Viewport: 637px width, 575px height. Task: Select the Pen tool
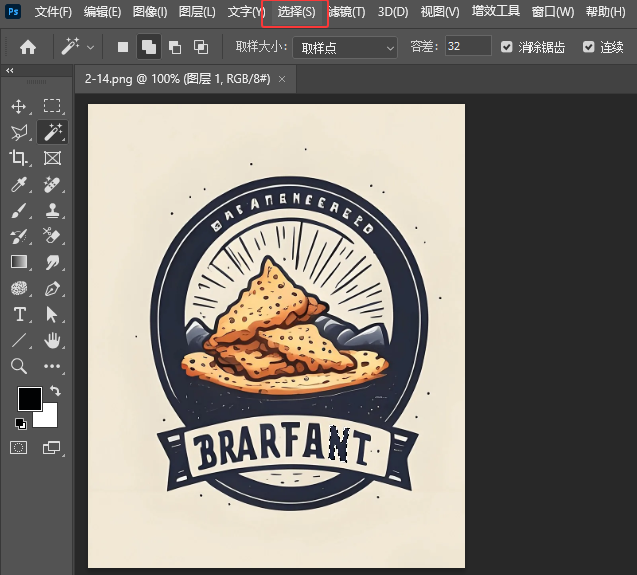coord(52,289)
